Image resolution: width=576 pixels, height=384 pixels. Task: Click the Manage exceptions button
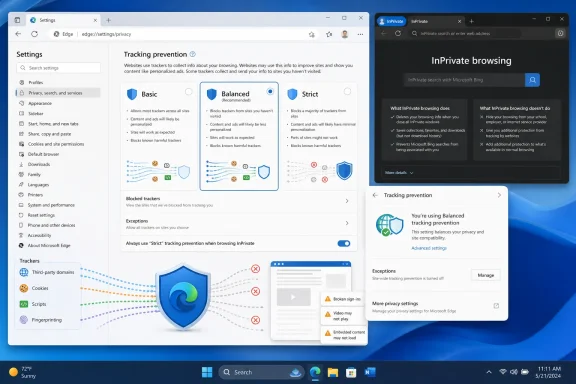pyautogui.click(x=486, y=275)
